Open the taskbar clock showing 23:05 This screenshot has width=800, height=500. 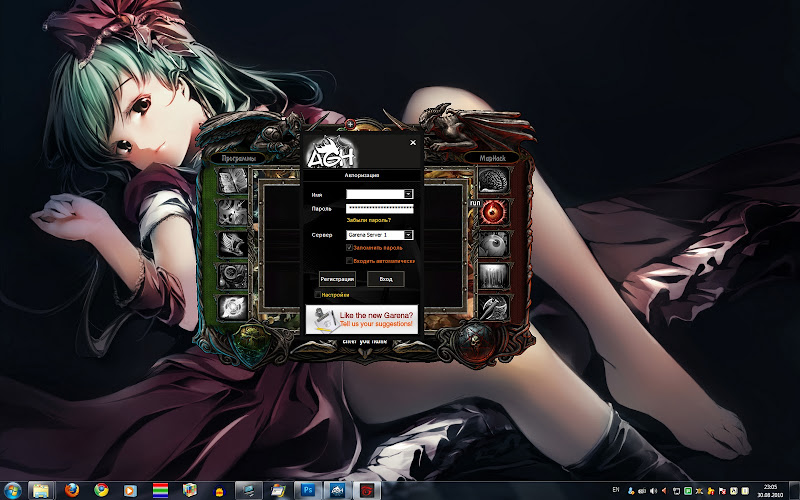point(770,490)
